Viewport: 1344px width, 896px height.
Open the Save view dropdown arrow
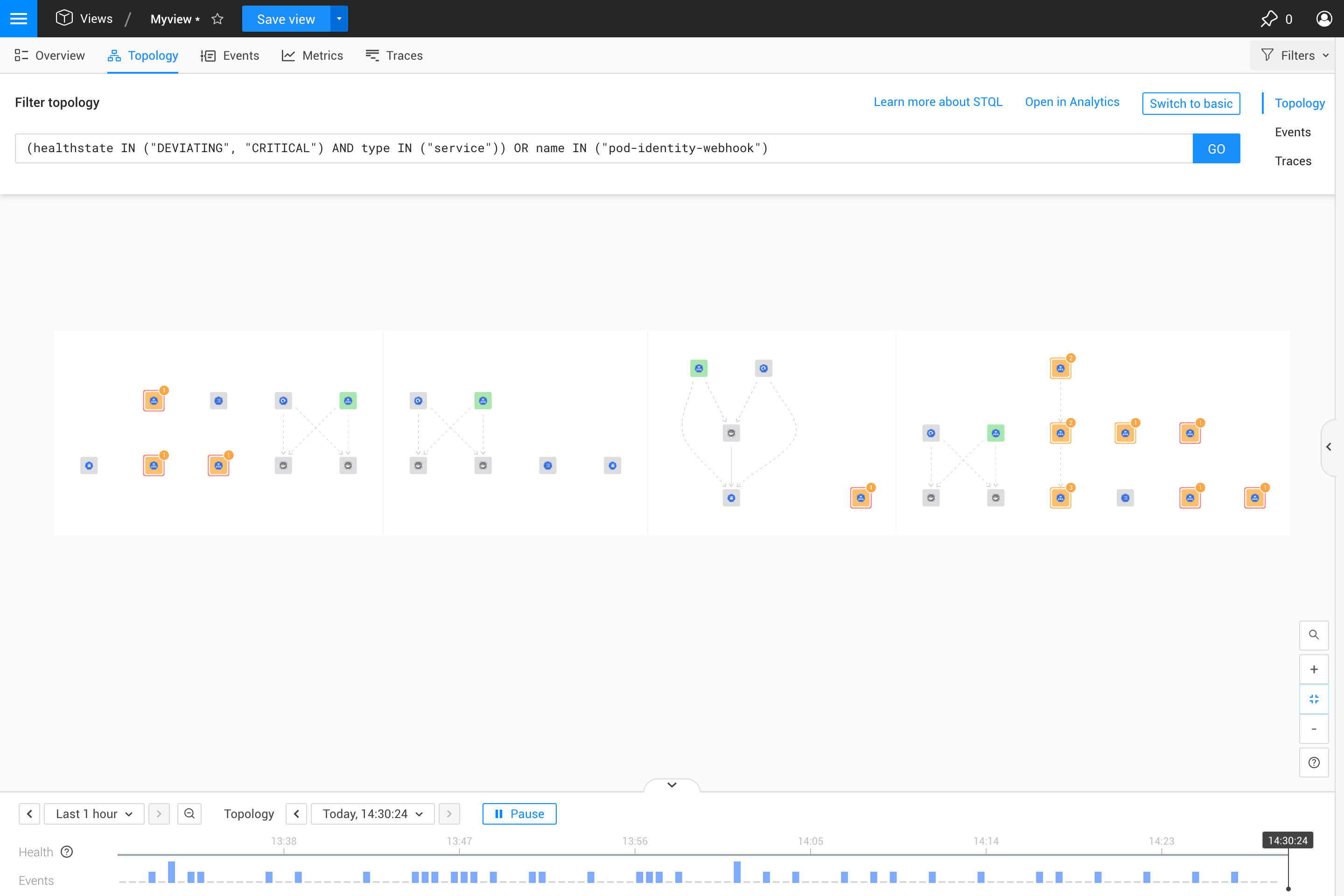[x=339, y=19]
